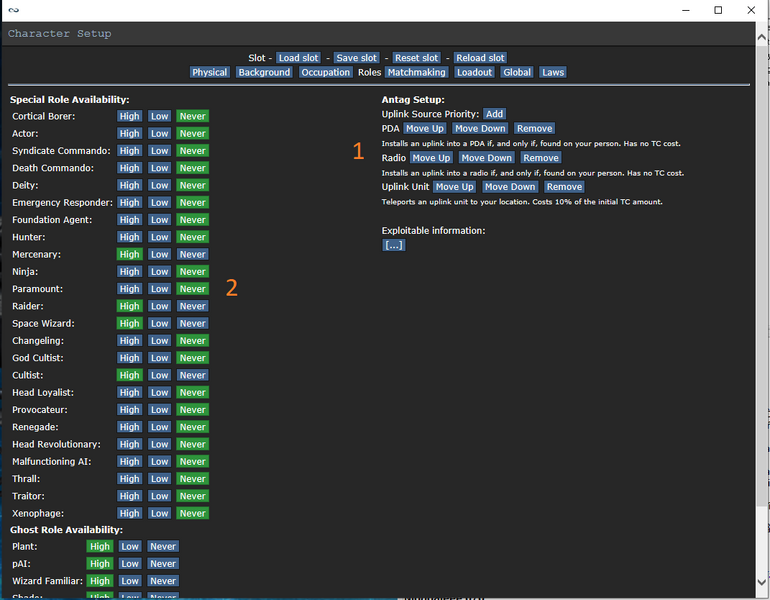Image resolution: width=770 pixels, height=600 pixels.
Task: Go to the Matchmaking tab
Action: point(416,72)
